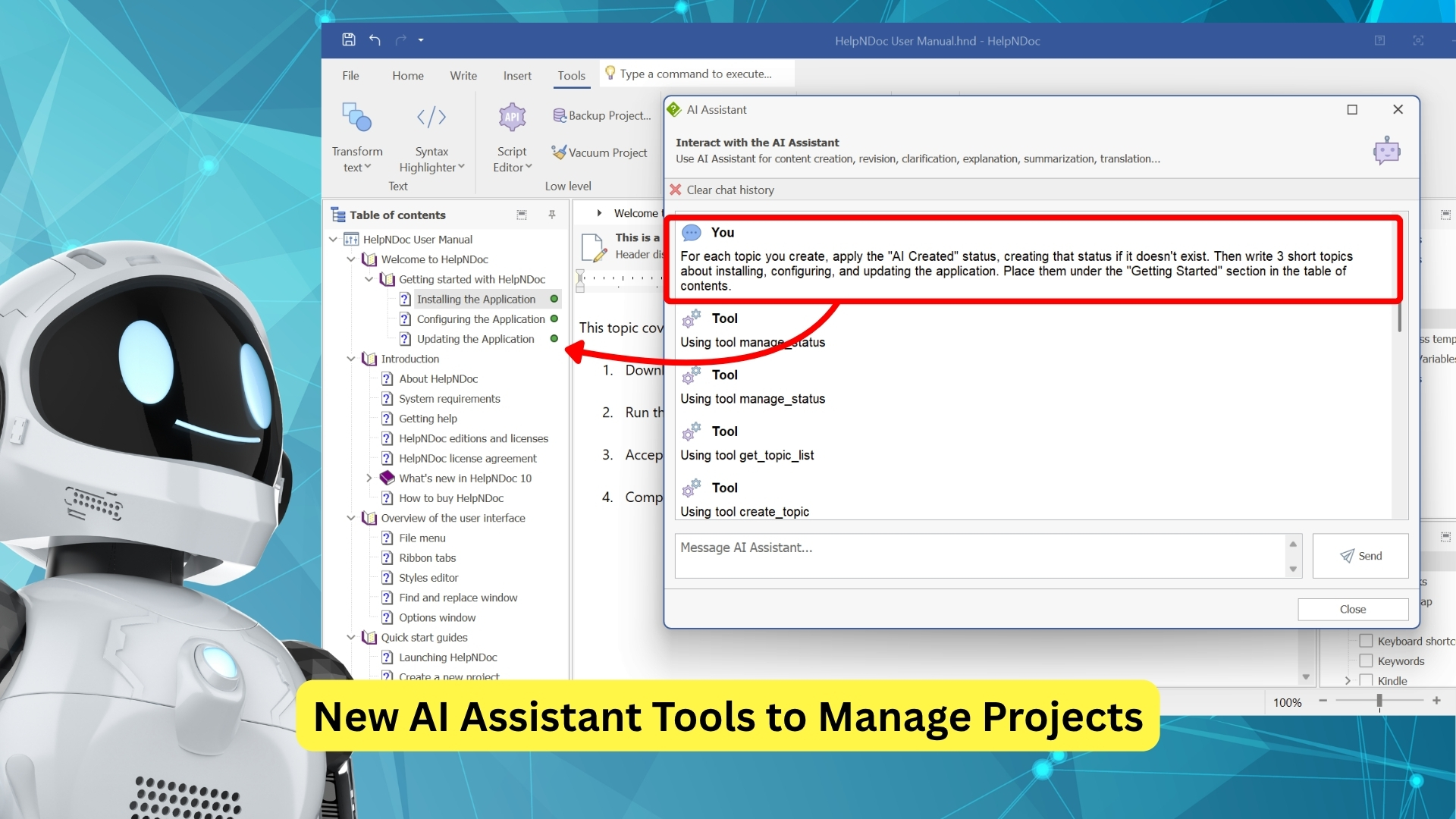The image size is (1456, 819).
Task: Select How to buy HelpNDoc topic
Action: [x=451, y=498]
